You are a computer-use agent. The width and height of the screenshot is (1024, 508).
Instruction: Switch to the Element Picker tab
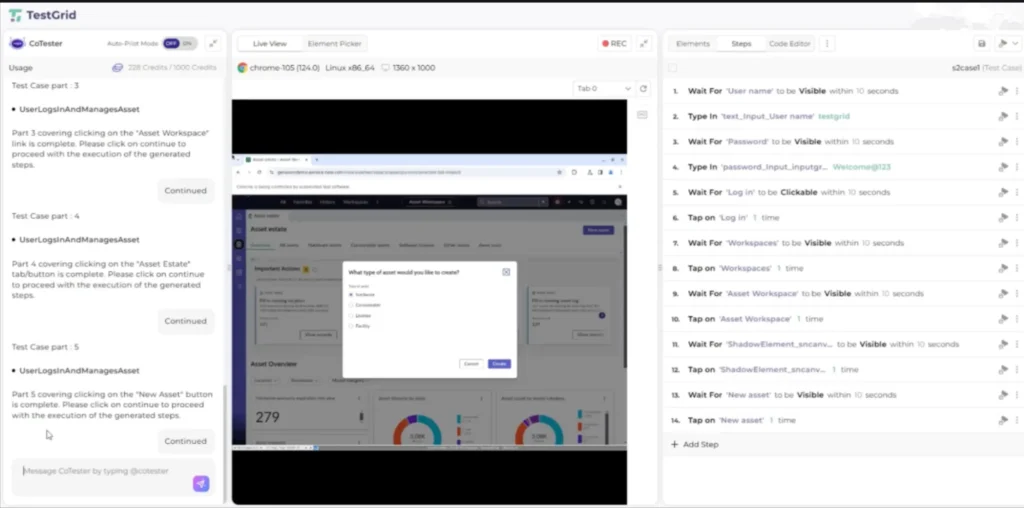(335, 44)
